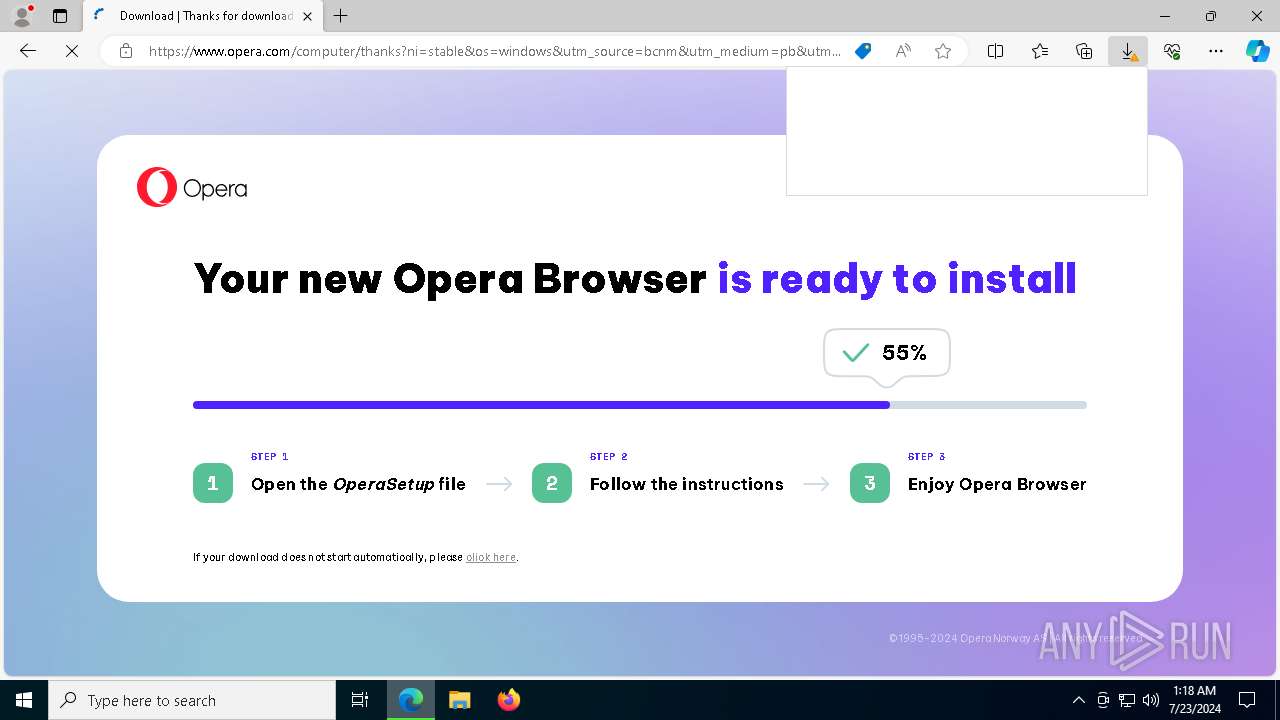Select 'Open the OperaSetup file' text
Viewport: 1280px width, 720px height.
coord(358,484)
